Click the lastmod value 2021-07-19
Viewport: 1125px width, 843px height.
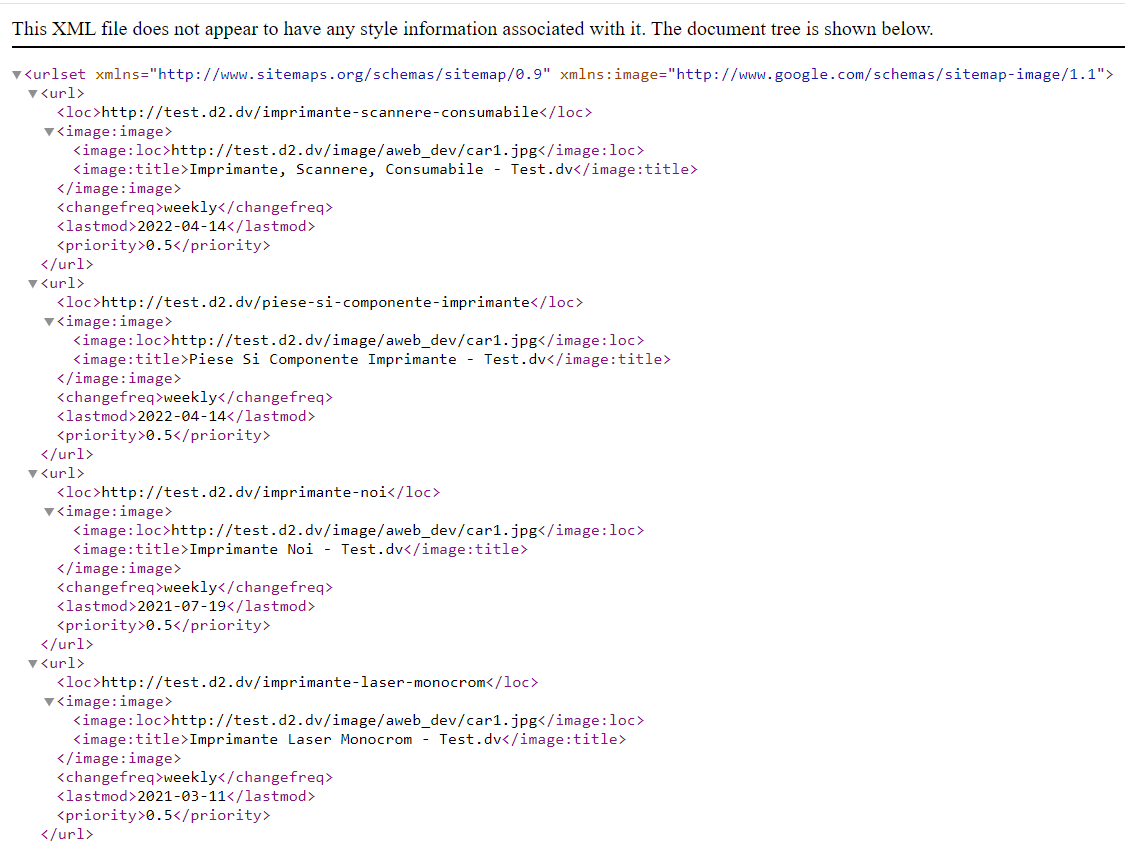point(182,607)
